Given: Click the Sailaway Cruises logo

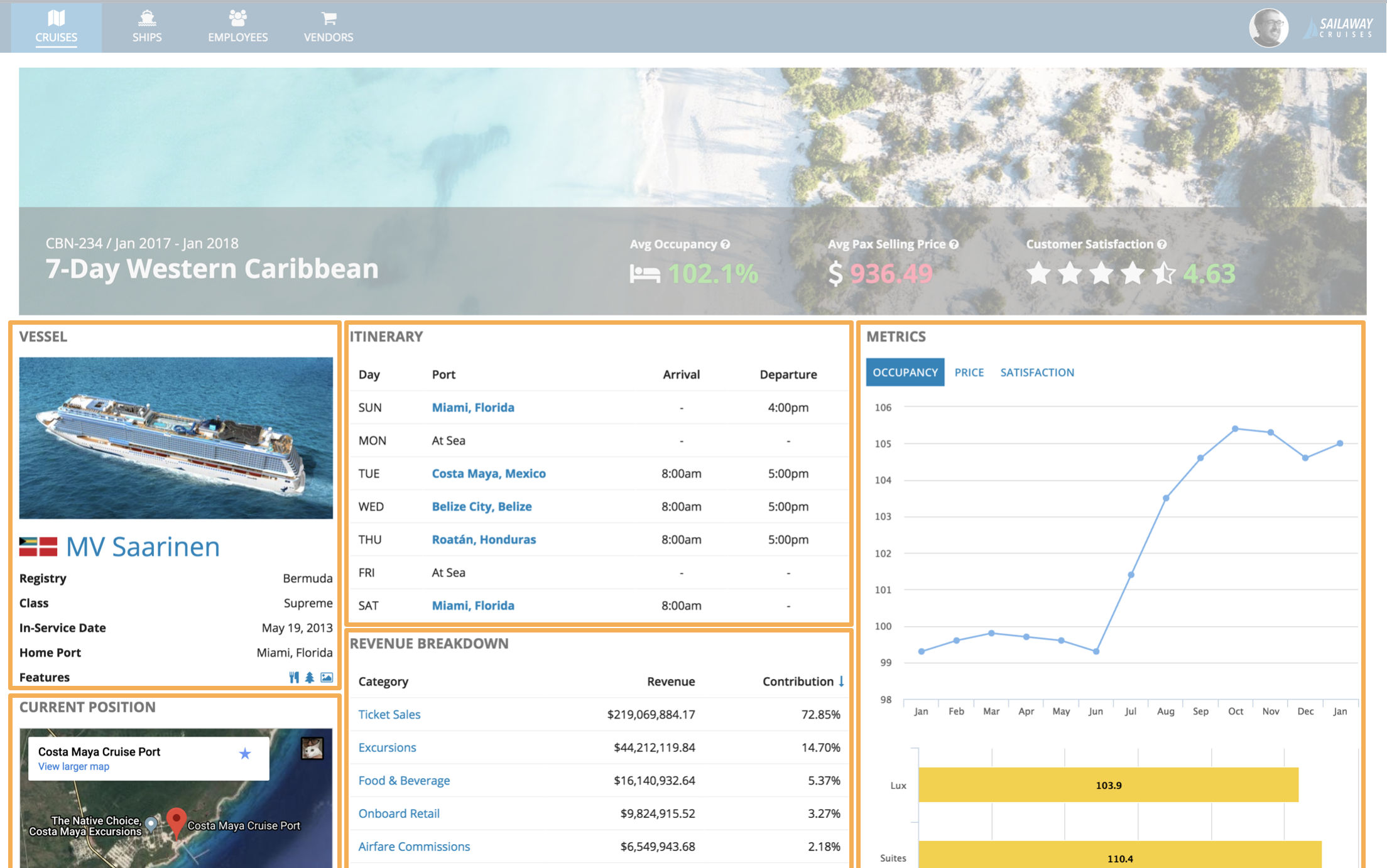Looking at the screenshot, I should tap(1339, 28).
